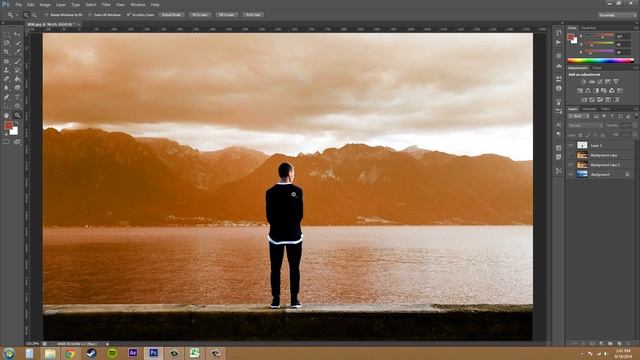Open the Window menu
Screen dimensions: 640x360
[138, 4]
